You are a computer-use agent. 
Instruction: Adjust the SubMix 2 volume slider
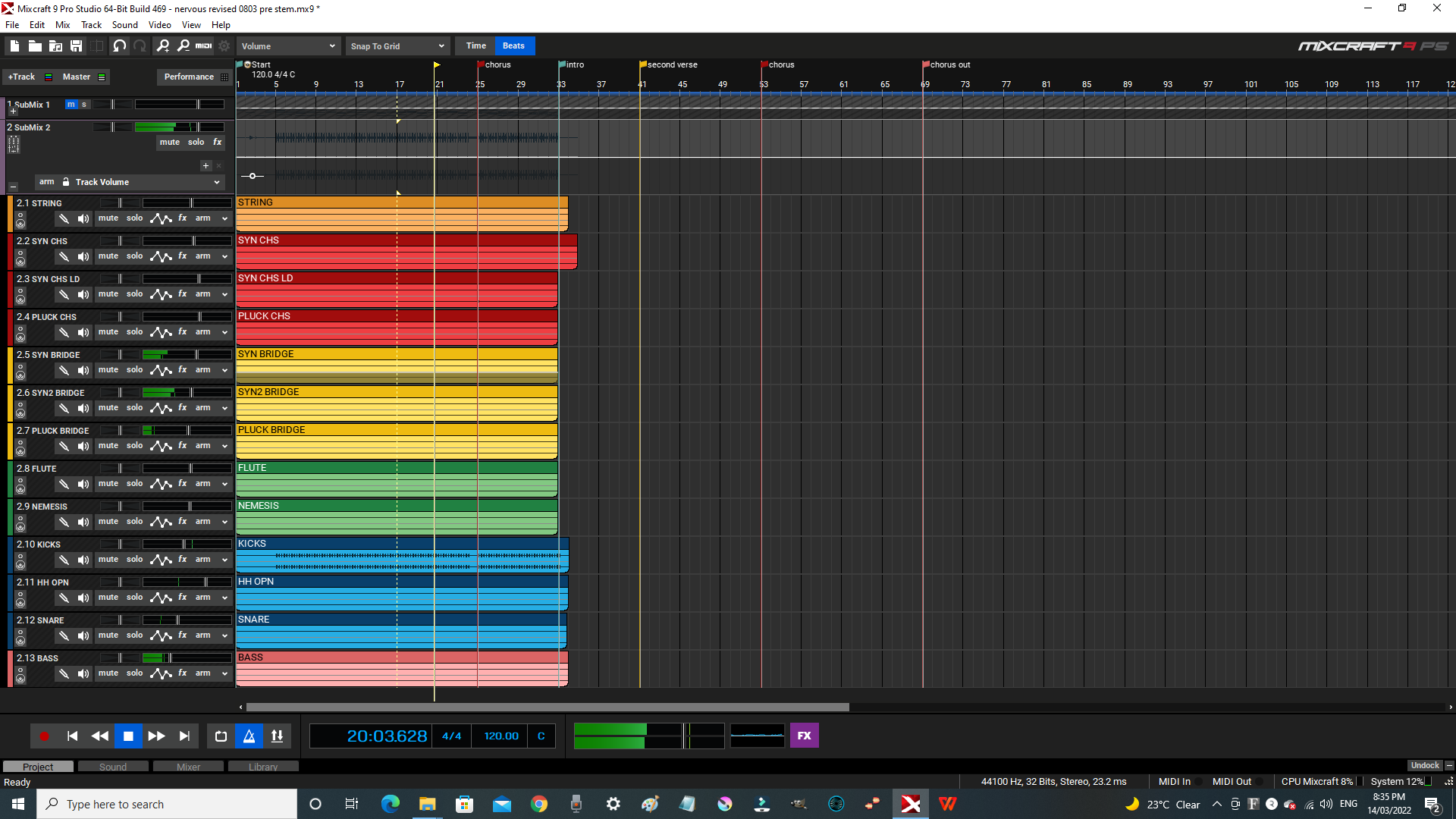coord(180,127)
